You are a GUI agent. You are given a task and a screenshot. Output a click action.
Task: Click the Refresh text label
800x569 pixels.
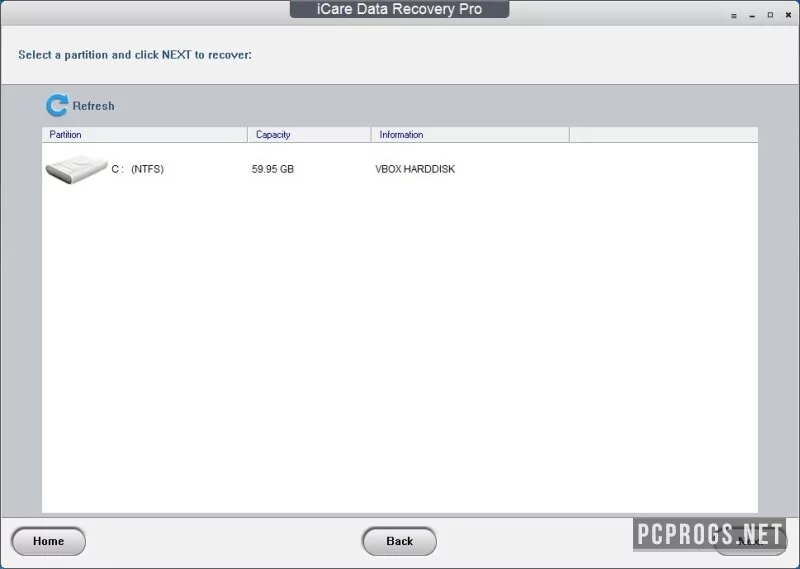coord(93,106)
